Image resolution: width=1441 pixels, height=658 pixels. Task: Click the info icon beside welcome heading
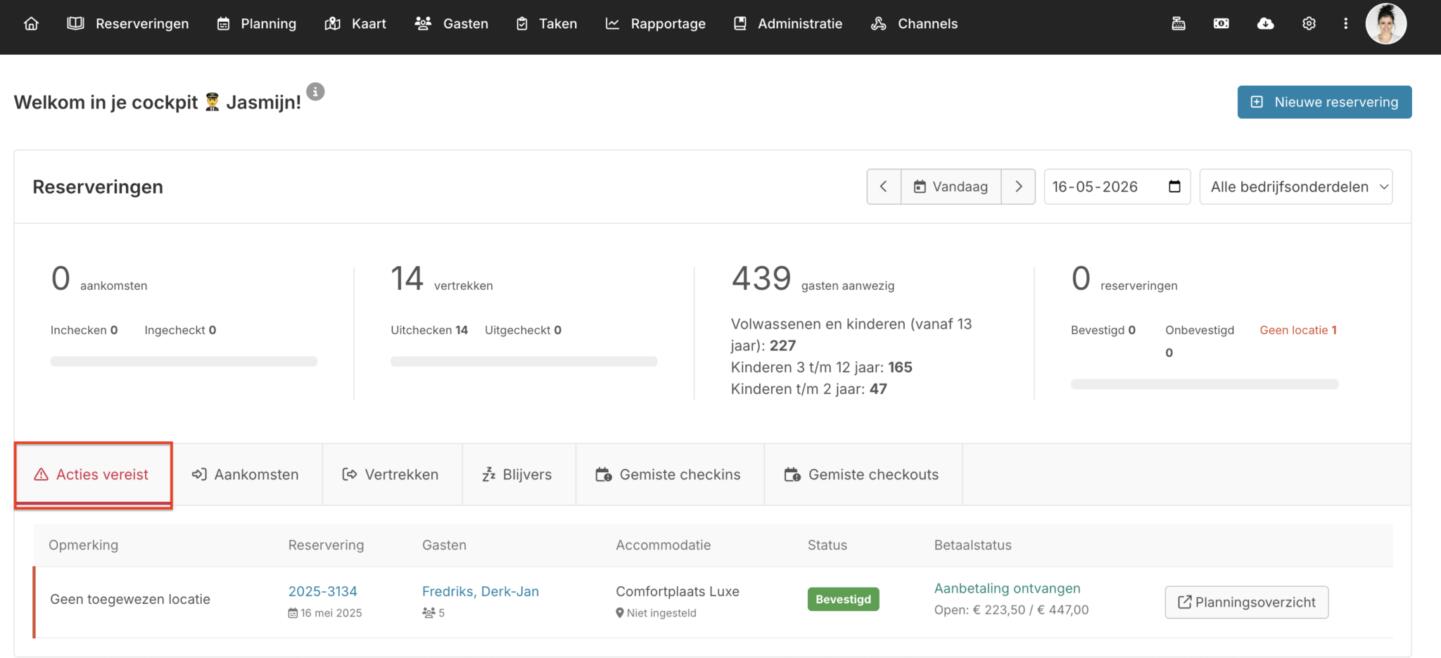pos(315,92)
